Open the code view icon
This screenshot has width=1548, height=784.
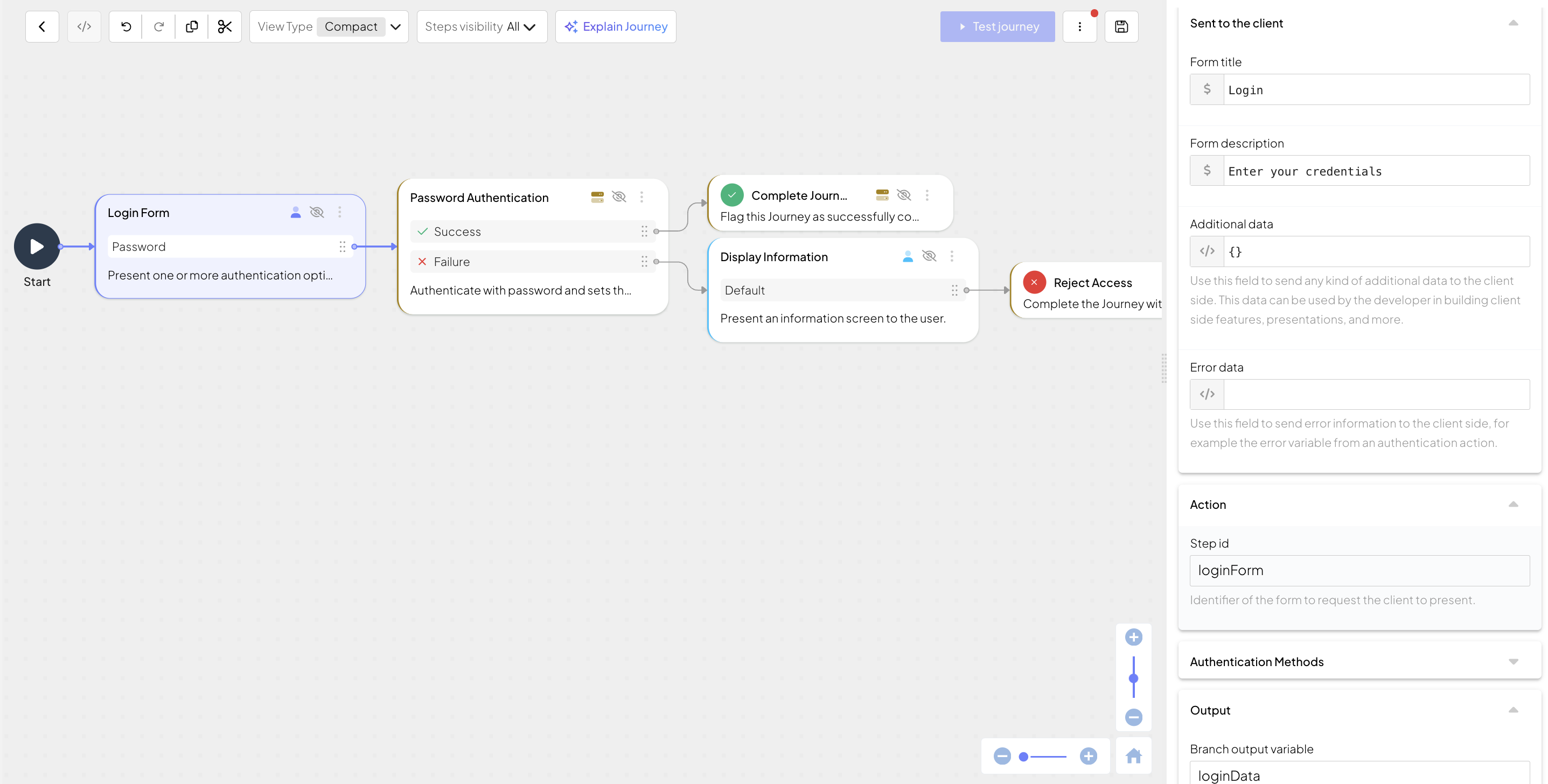tap(84, 26)
